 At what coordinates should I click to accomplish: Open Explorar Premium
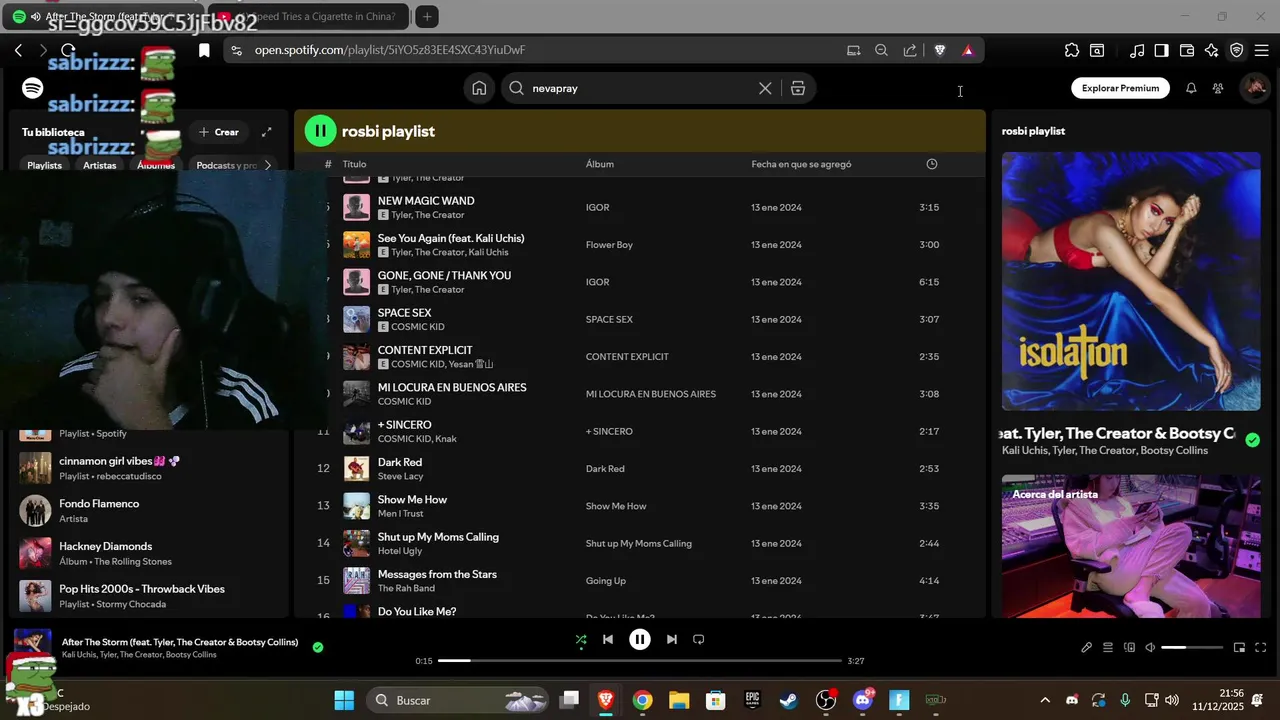pos(1120,88)
